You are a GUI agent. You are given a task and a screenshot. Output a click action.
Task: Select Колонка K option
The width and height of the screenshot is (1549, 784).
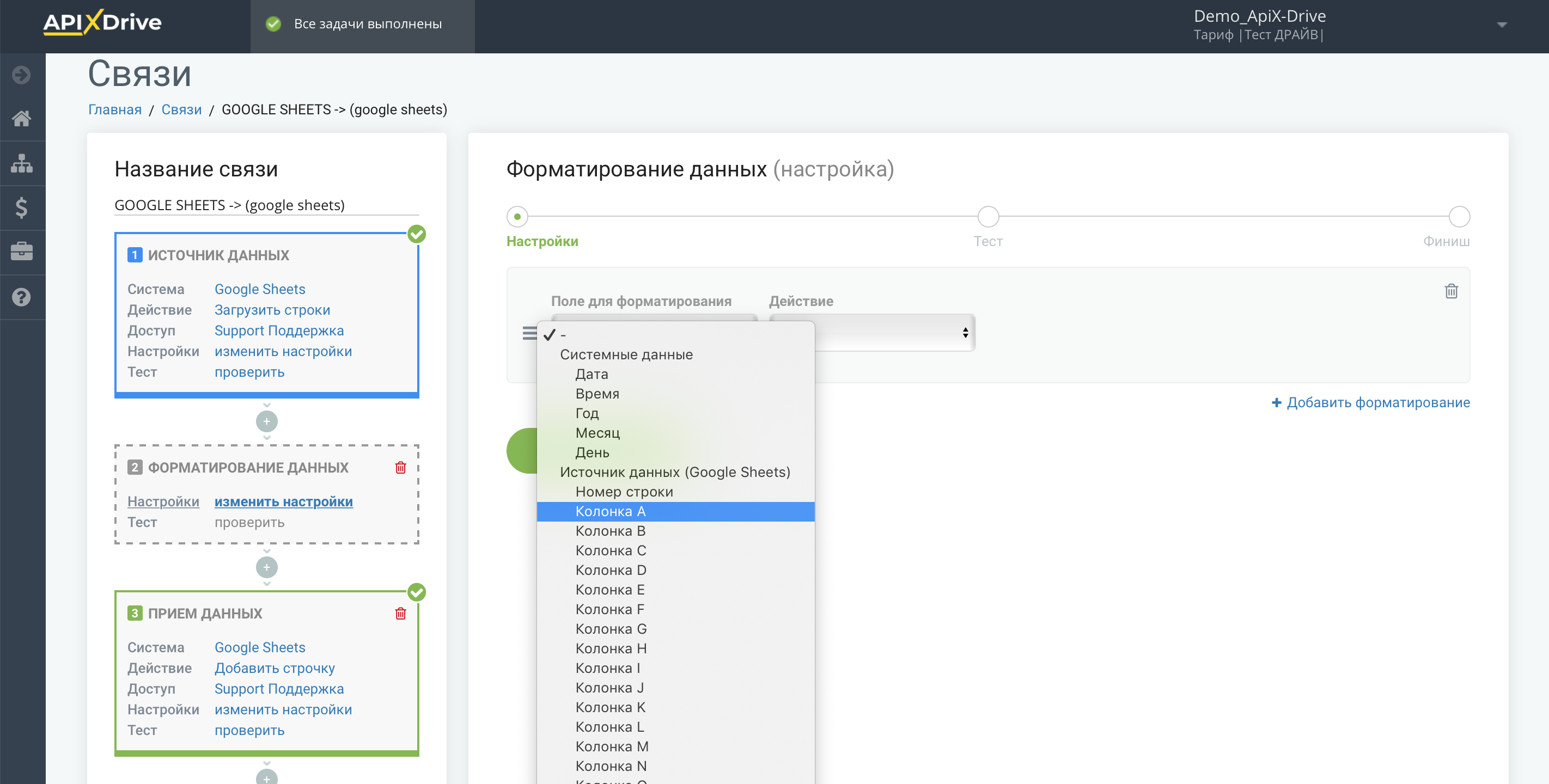click(675, 708)
